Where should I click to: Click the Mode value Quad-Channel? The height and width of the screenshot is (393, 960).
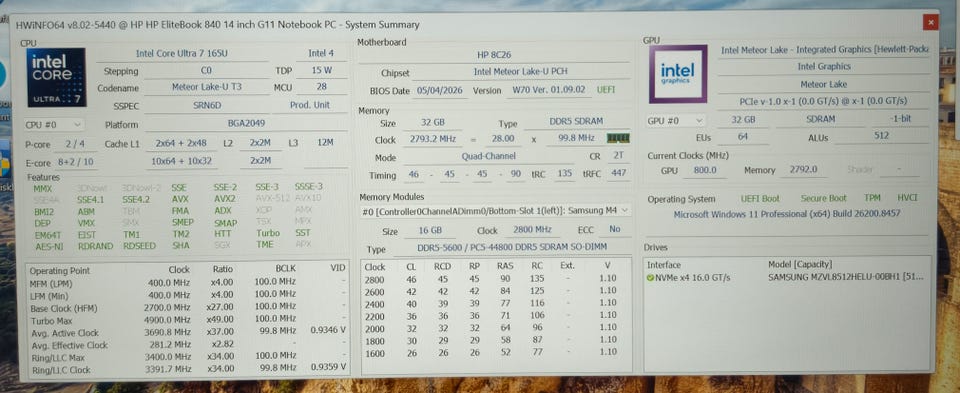click(x=488, y=157)
